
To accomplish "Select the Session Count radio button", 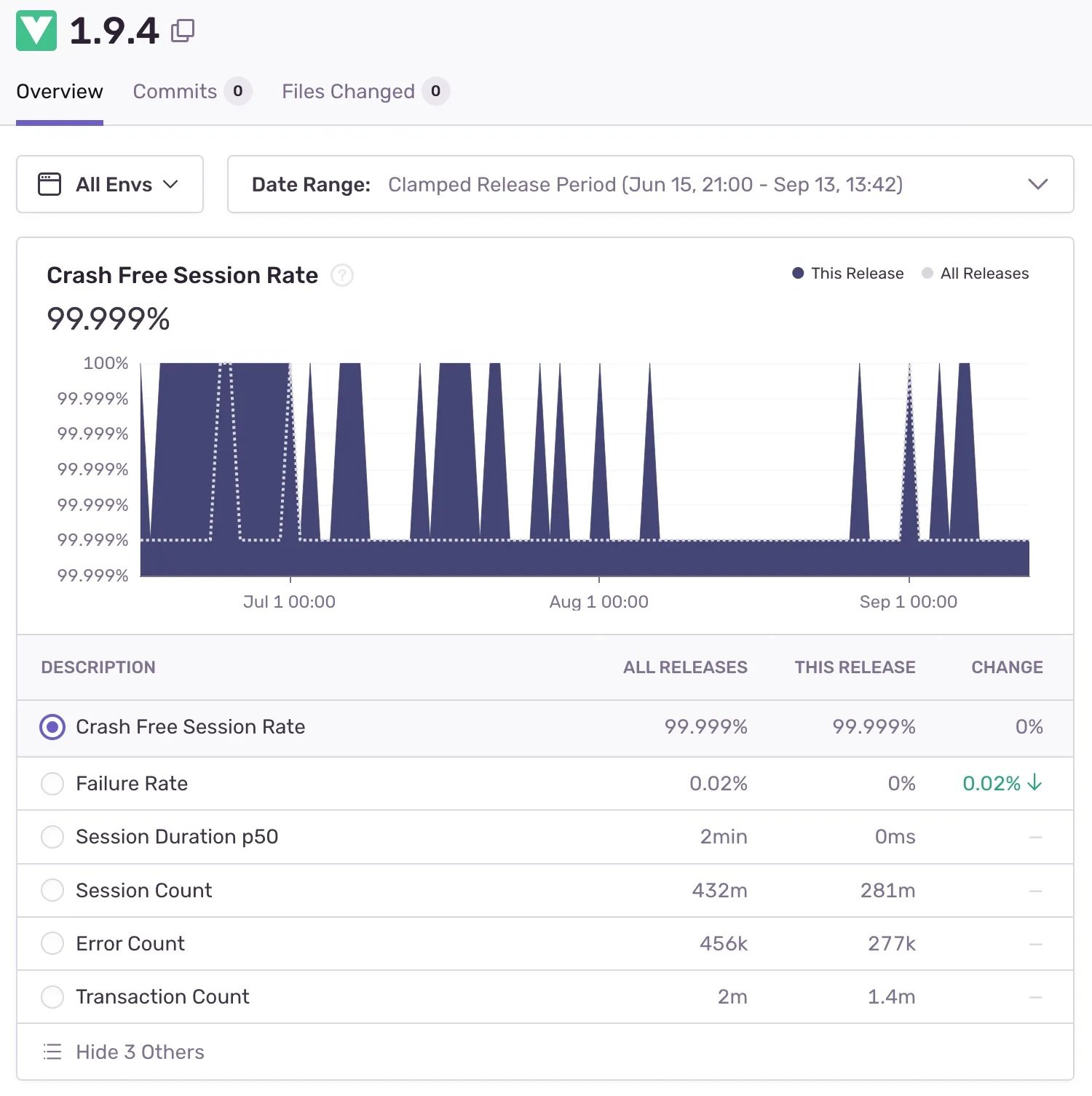I will (x=52, y=890).
